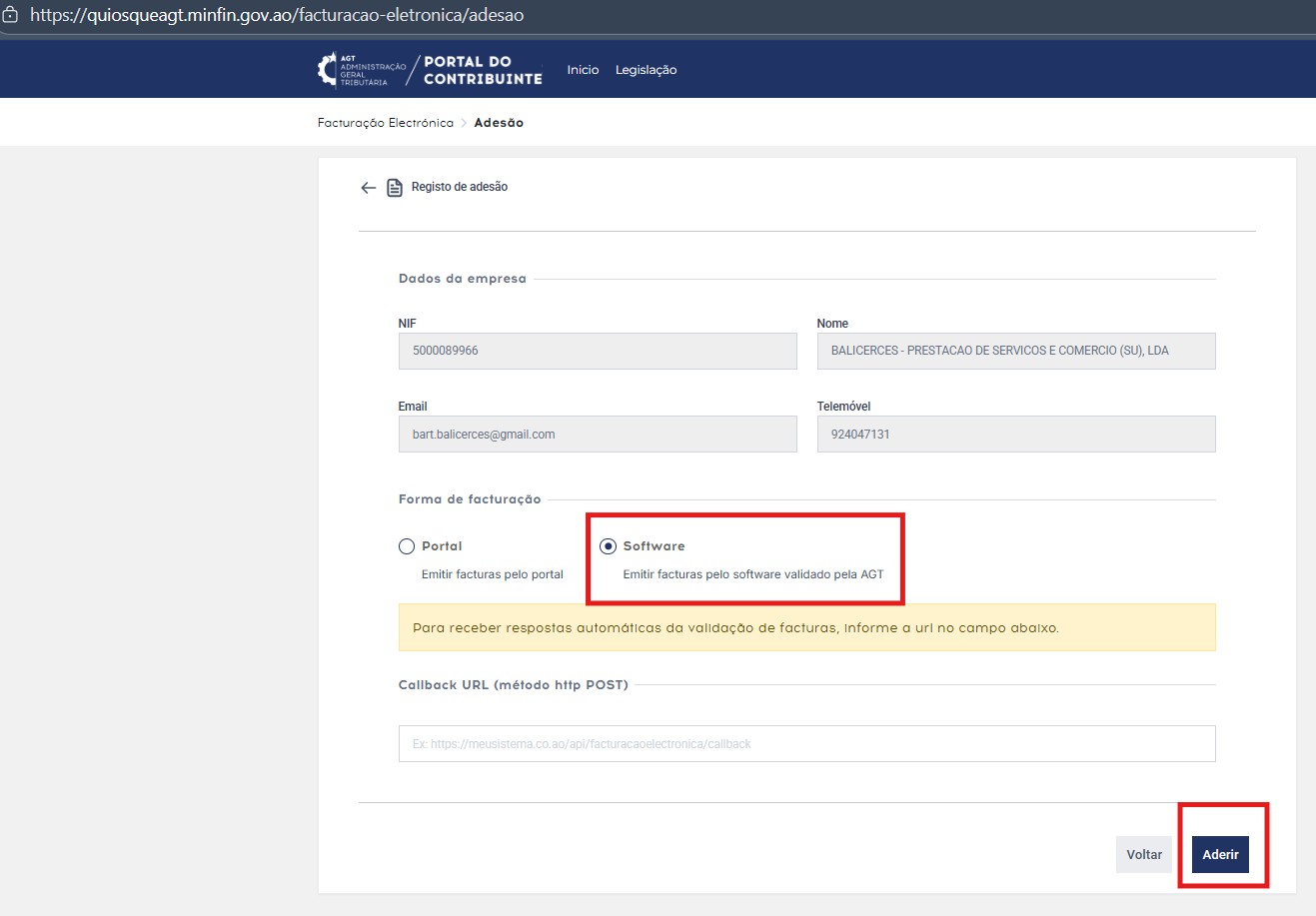Select the Software billing radio button
The width and height of the screenshot is (1316, 916).
click(x=608, y=546)
